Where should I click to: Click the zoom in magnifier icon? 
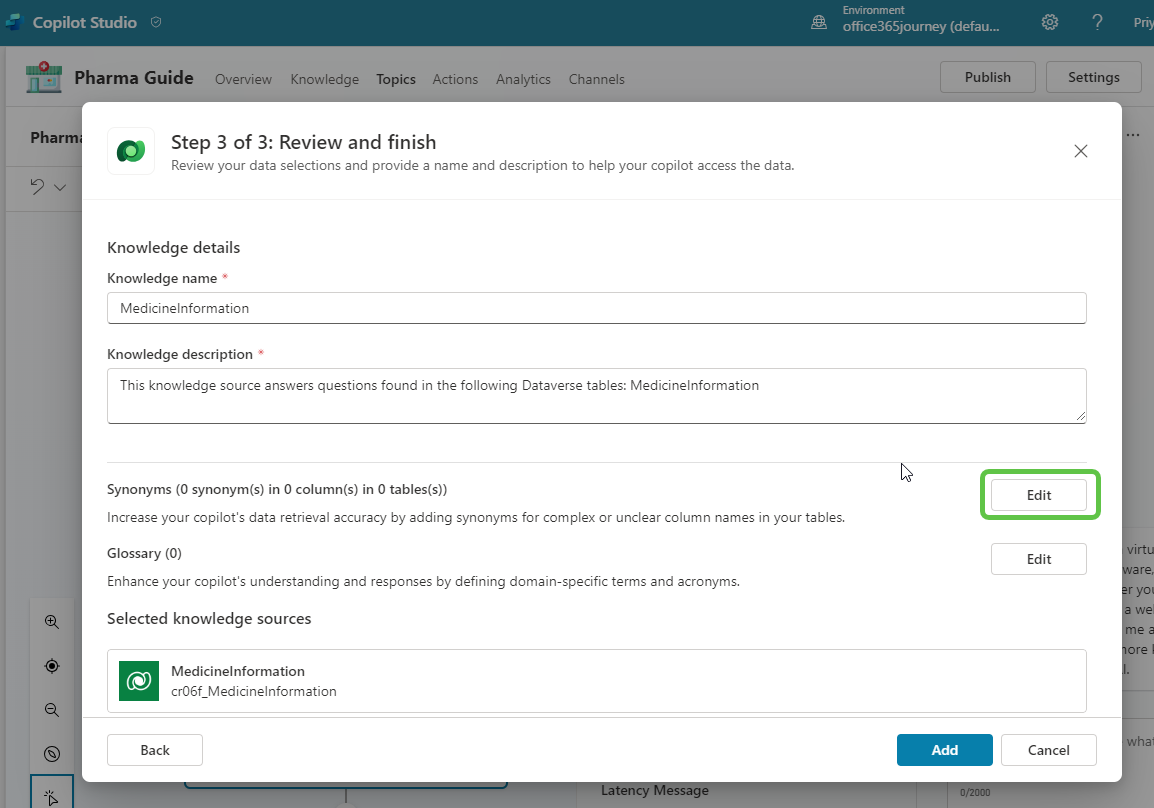[x=52, y=621]
